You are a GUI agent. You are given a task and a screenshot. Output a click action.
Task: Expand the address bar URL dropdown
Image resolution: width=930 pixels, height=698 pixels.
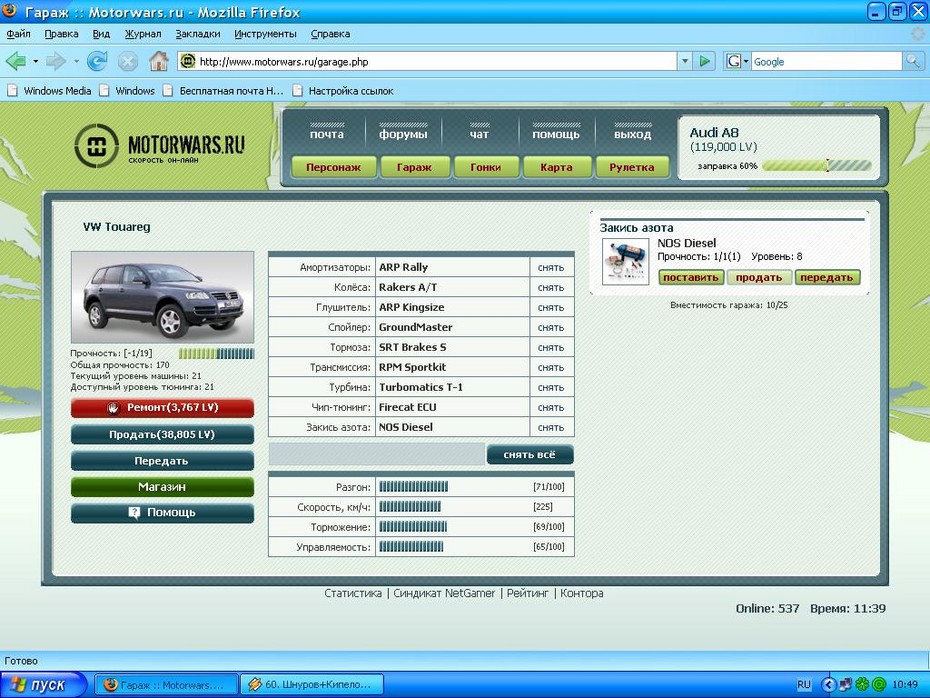(685, 61)
